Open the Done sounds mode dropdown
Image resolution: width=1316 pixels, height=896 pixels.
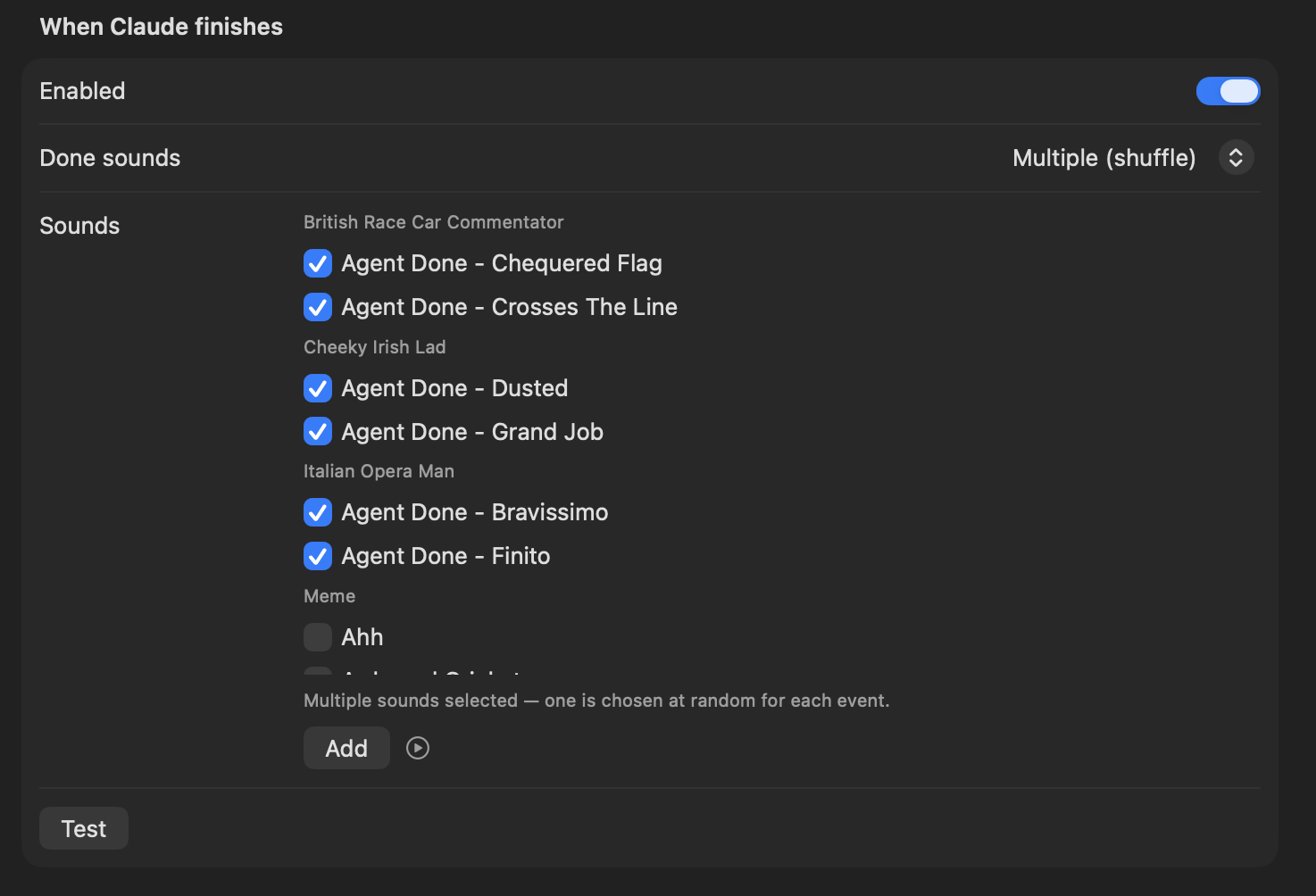tap(1236, 158)
